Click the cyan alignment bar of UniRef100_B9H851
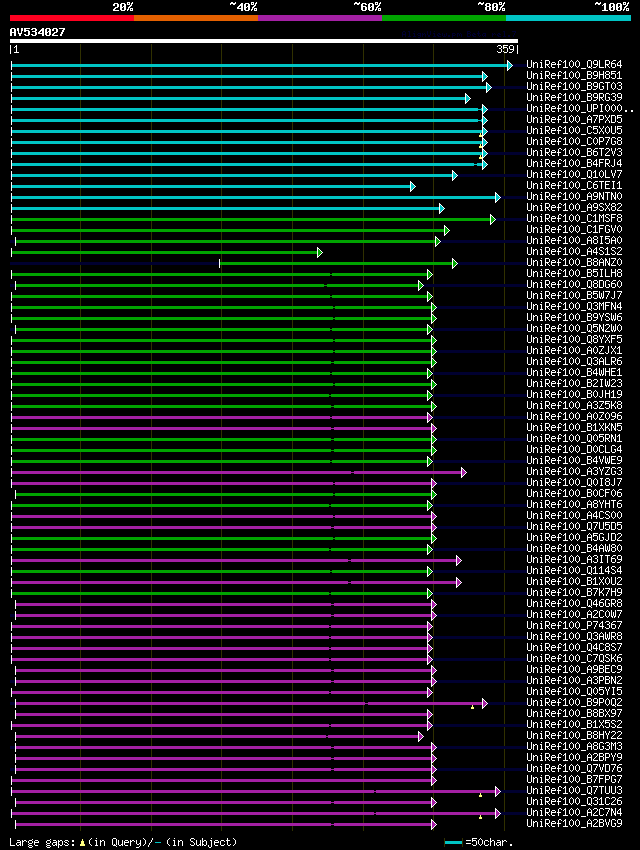Screen dimensions: 640x850 (247, 76)
